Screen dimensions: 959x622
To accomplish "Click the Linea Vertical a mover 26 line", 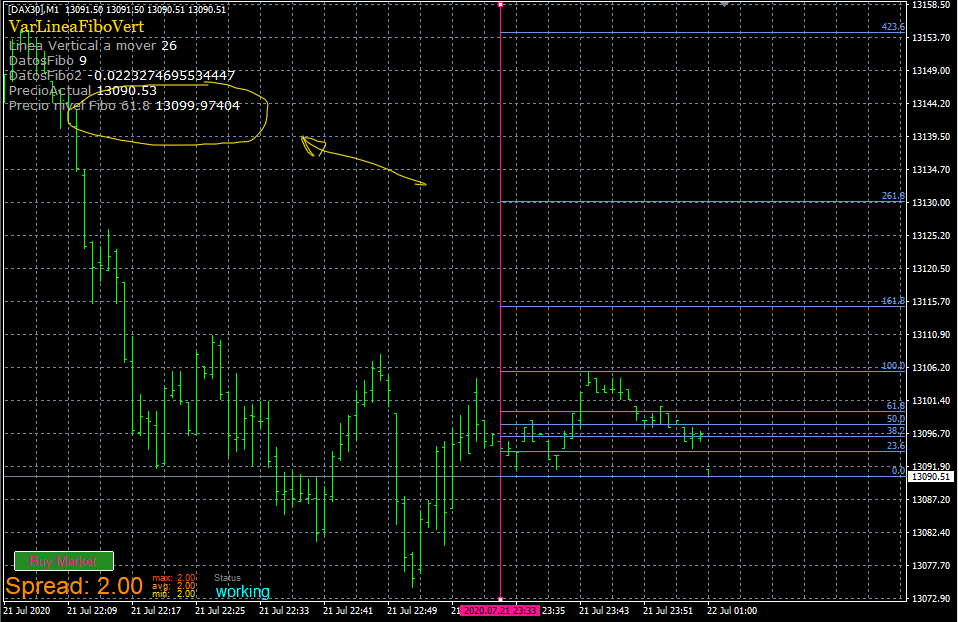I will click(x=93, y=46).
